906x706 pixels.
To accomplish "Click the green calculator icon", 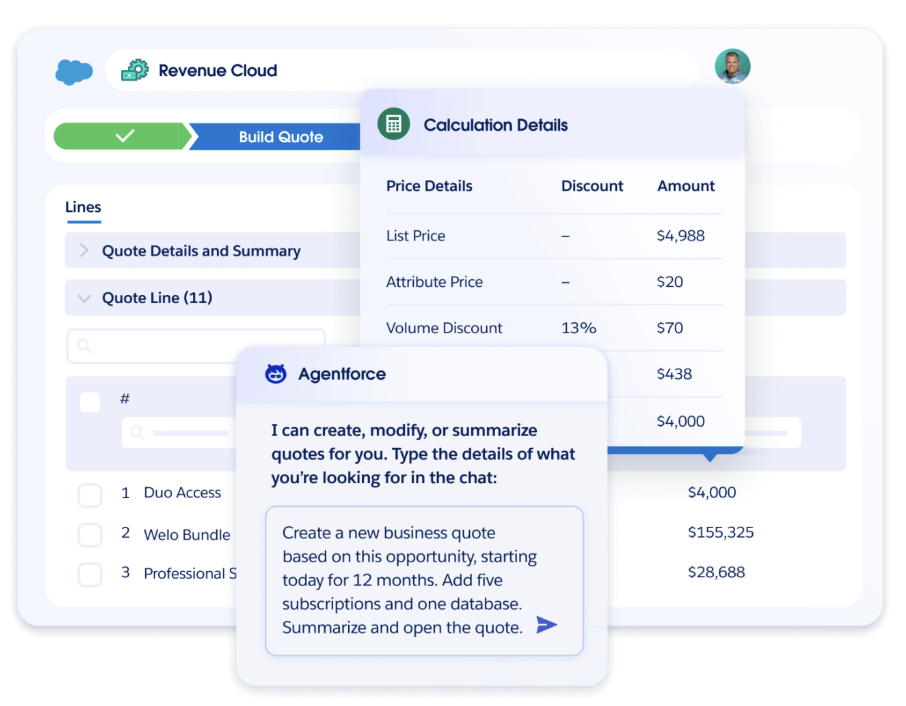I will 393,124.
